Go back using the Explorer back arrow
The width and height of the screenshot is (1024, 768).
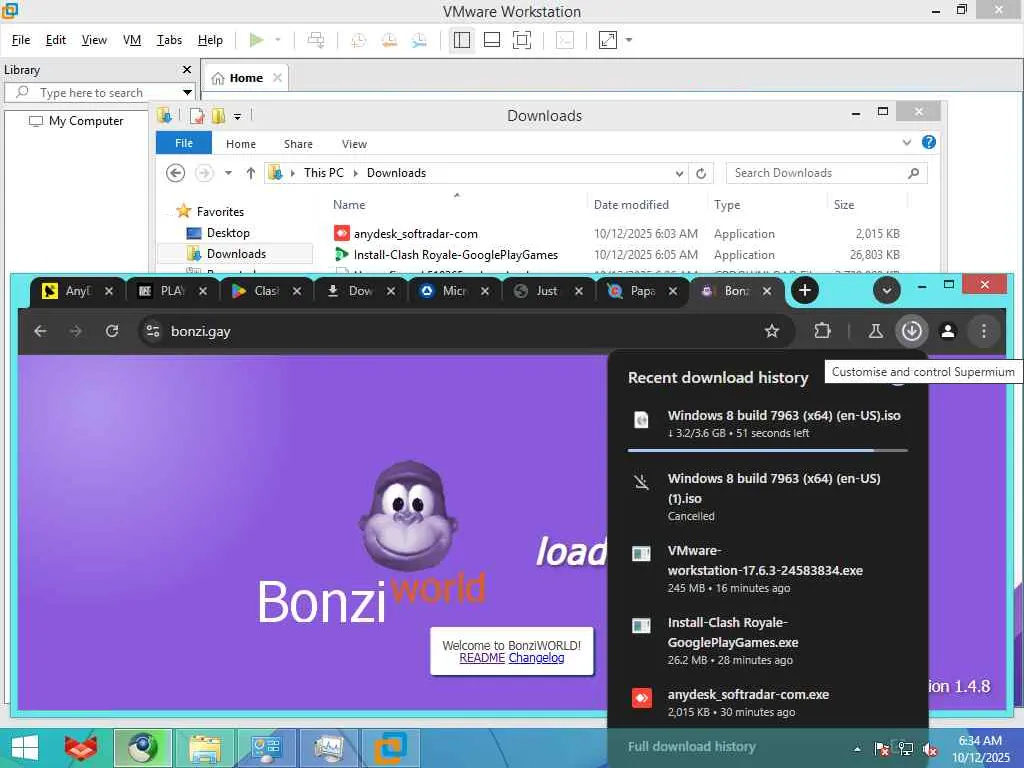(175, 173)
